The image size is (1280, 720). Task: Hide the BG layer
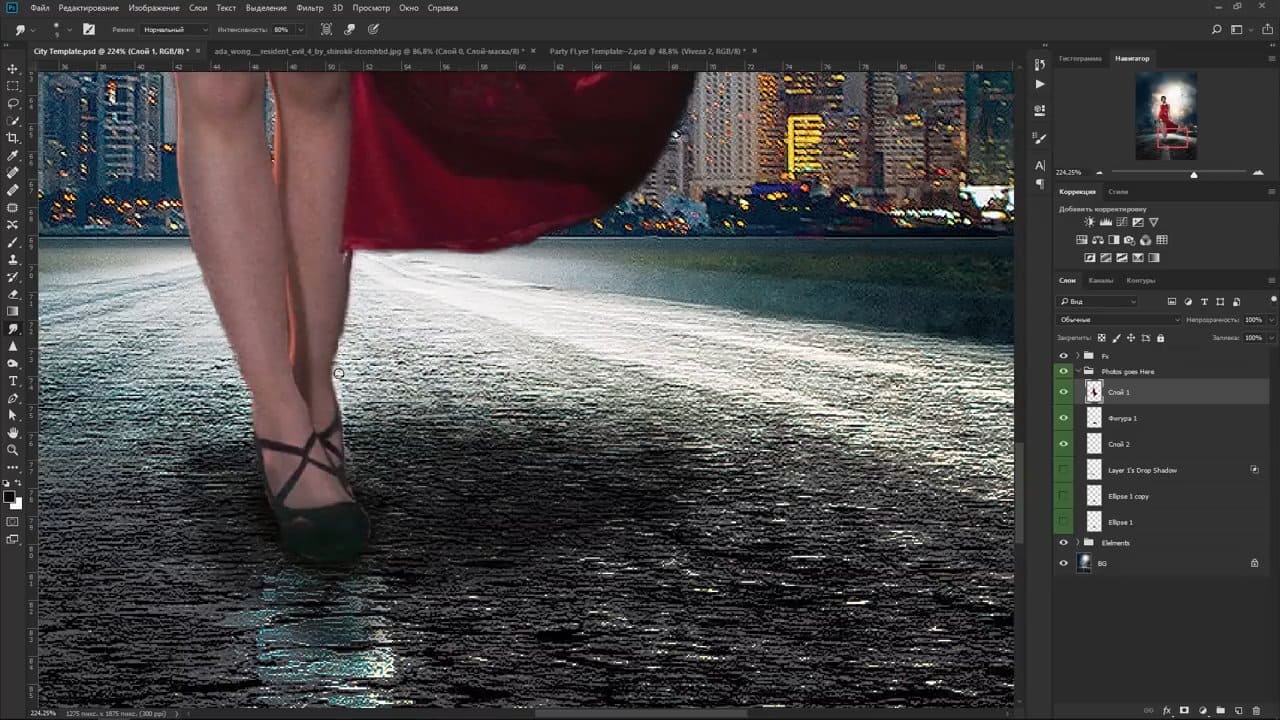pyautogui.click(x=1064, y=563)
